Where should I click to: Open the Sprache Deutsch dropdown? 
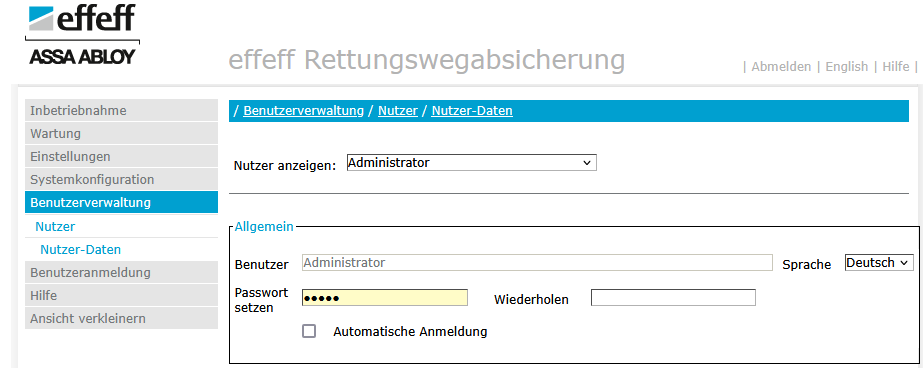(x=879, y=263)
